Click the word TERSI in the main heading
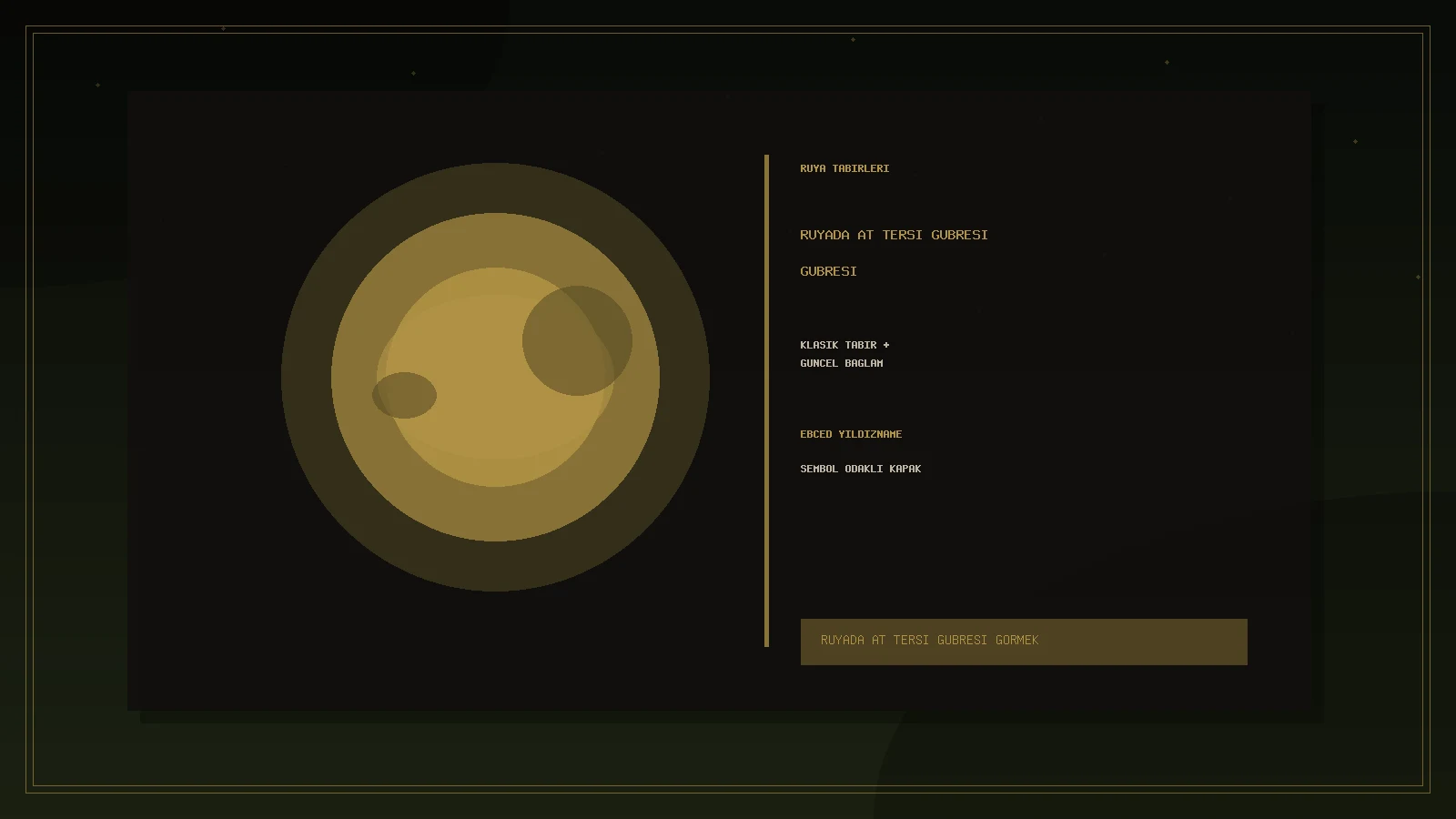 pyautogui.click(x=902, y=235)
